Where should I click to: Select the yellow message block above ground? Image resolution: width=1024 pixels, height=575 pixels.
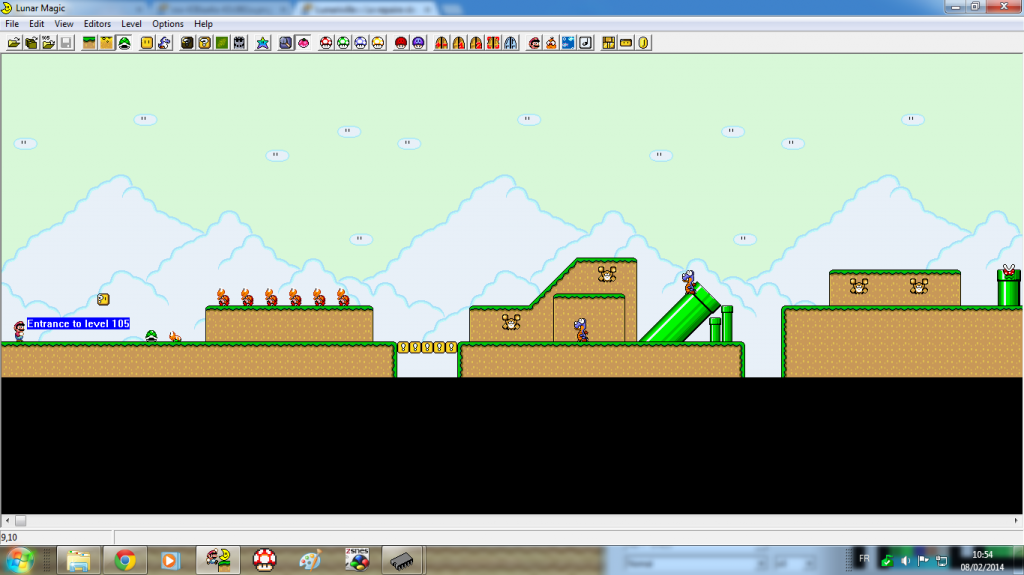pyautogui.click(x=103, y=299)
